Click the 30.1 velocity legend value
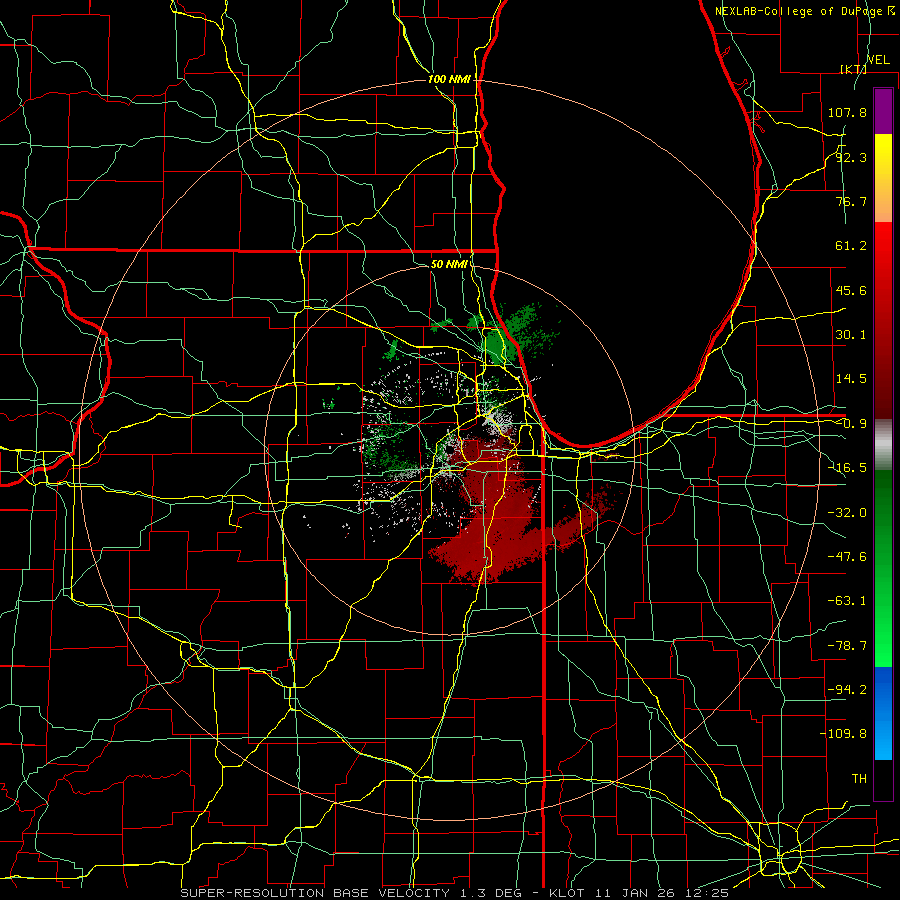 [851, 335]
